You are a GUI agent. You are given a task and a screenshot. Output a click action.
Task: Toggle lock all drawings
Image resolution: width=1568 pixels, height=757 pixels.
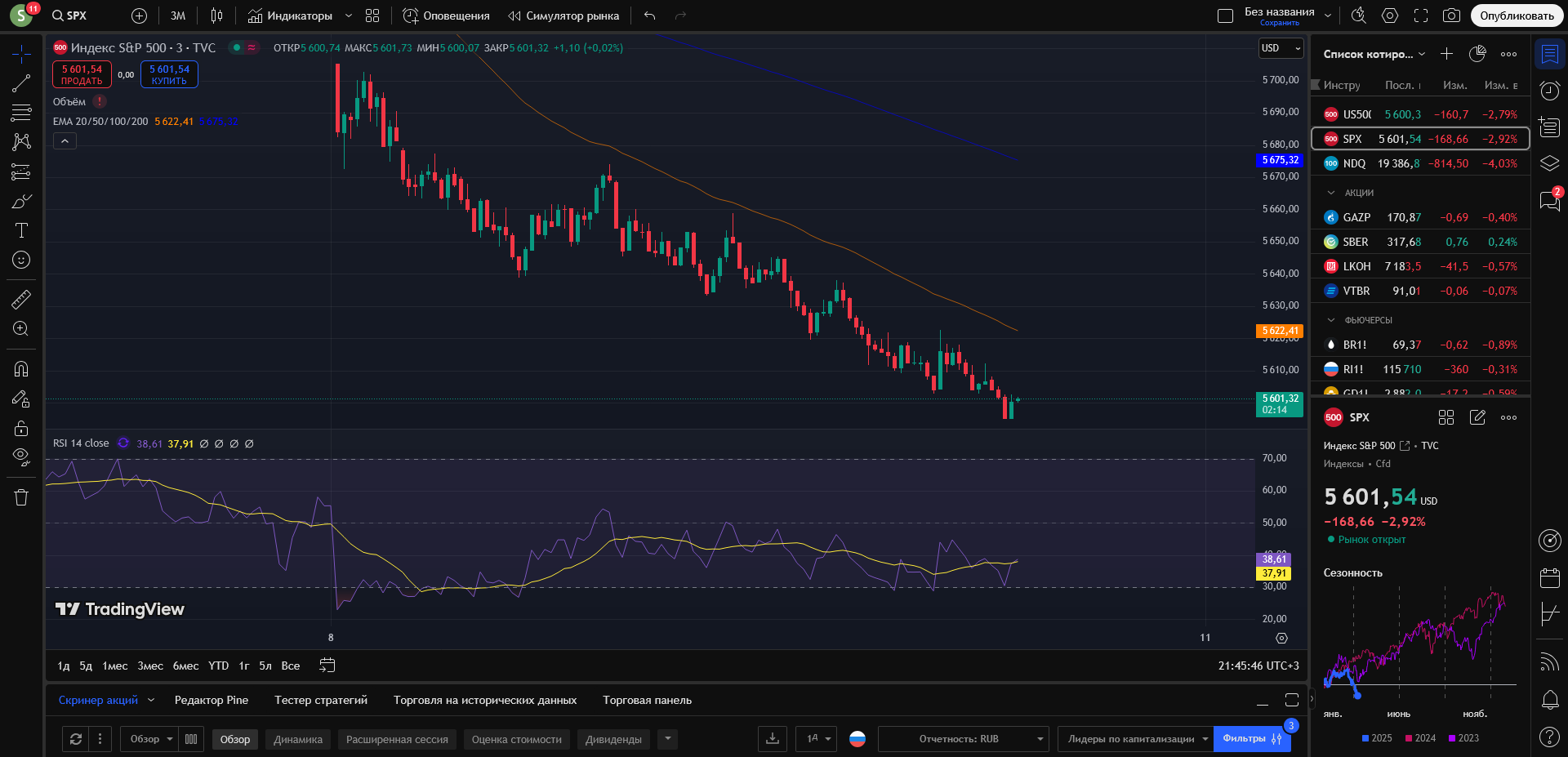[21, 428]
